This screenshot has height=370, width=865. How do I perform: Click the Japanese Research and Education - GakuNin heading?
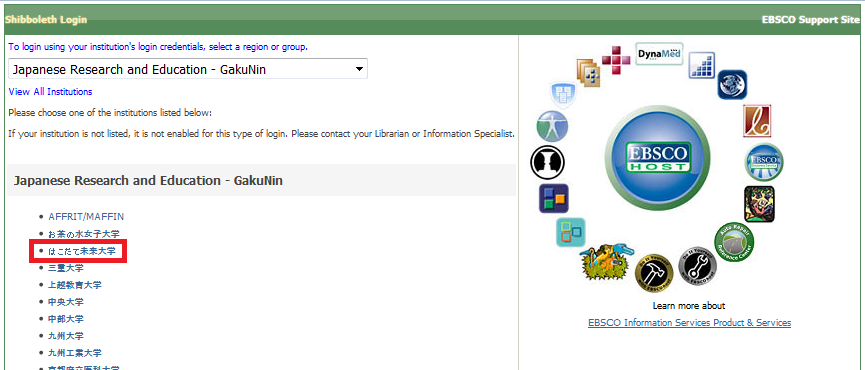tap(148, 181)
